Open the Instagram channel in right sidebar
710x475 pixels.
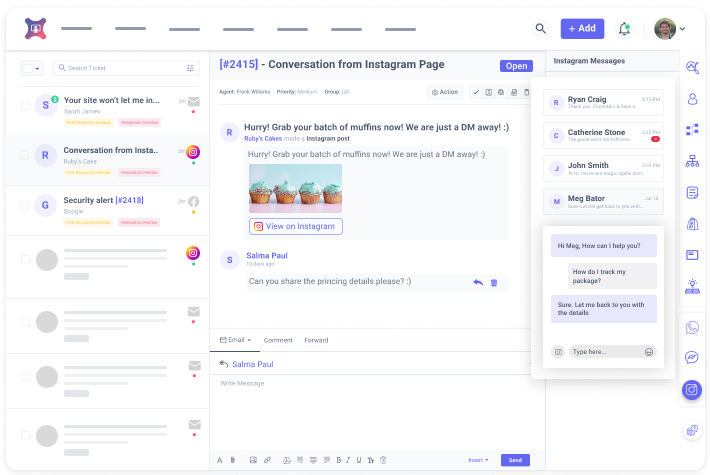[x=692, y=390]
